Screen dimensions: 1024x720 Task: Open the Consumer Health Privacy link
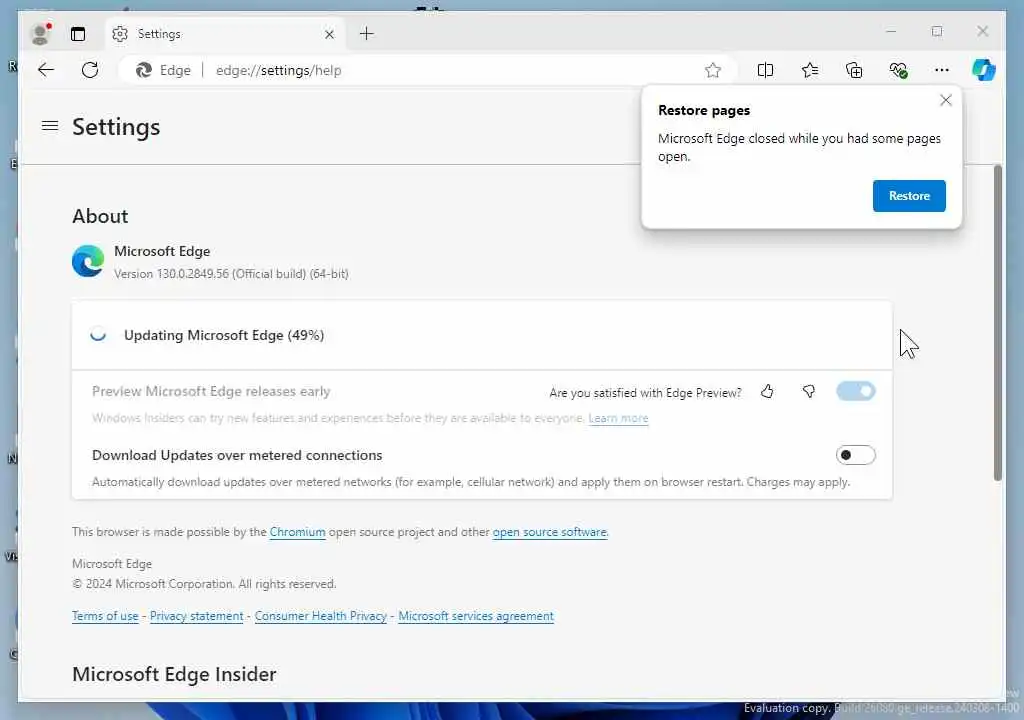coord(321,616)
